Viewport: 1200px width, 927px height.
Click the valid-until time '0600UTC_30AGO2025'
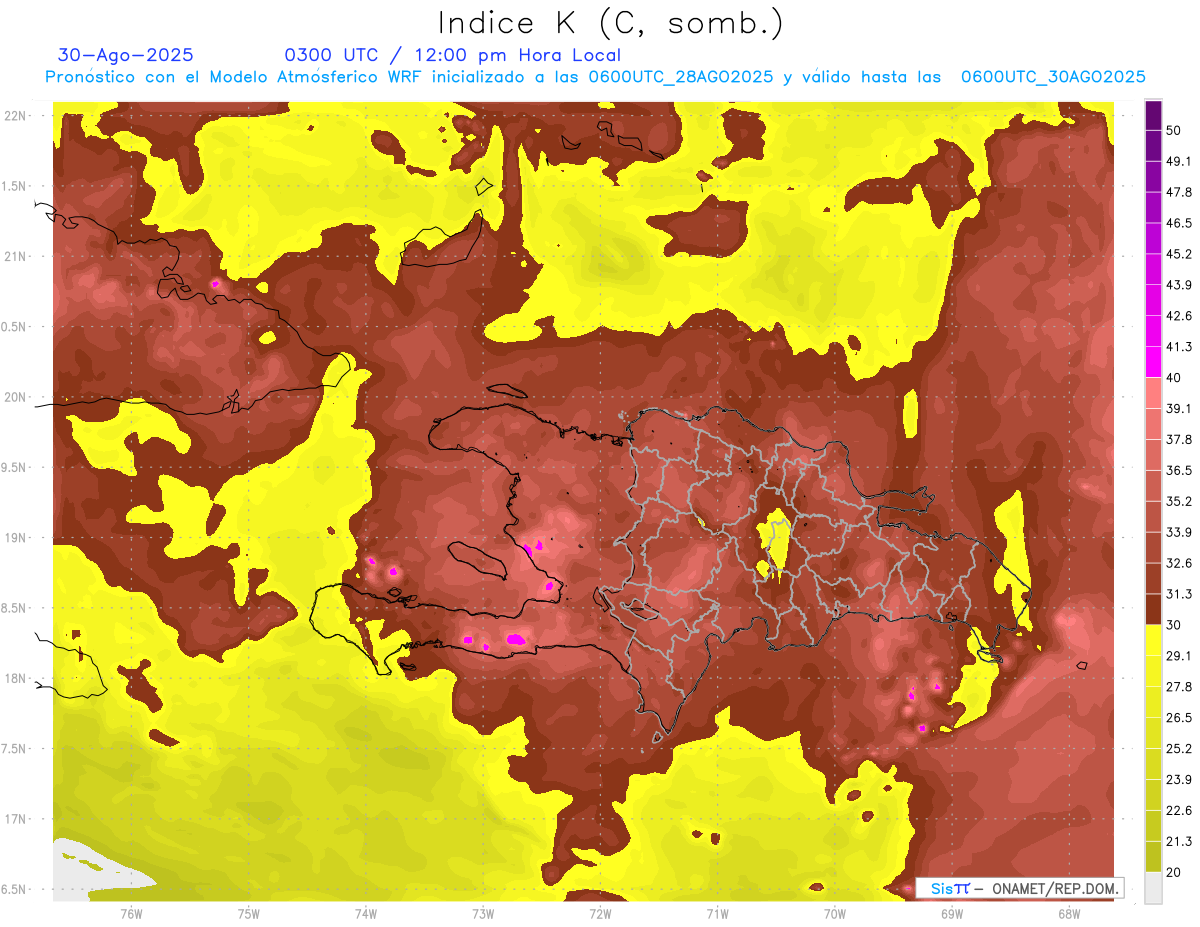tap(1053, 77)
